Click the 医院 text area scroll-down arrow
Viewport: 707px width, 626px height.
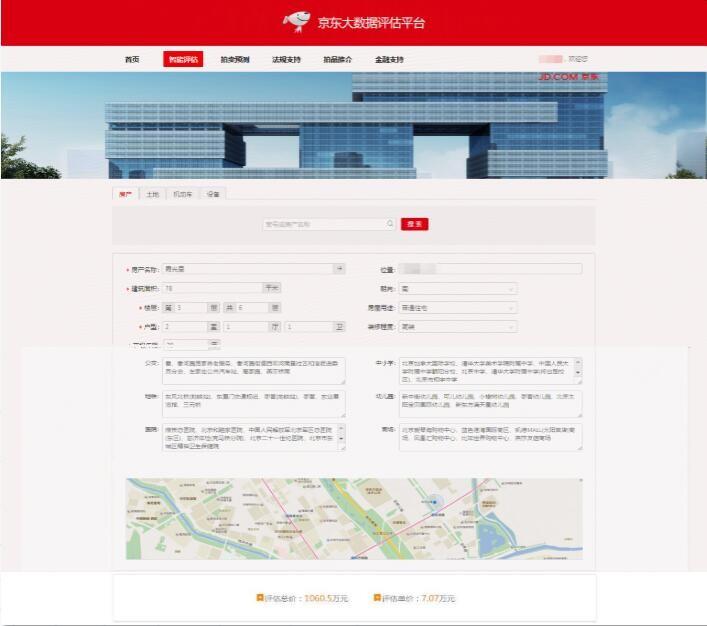tap(342, 438)
